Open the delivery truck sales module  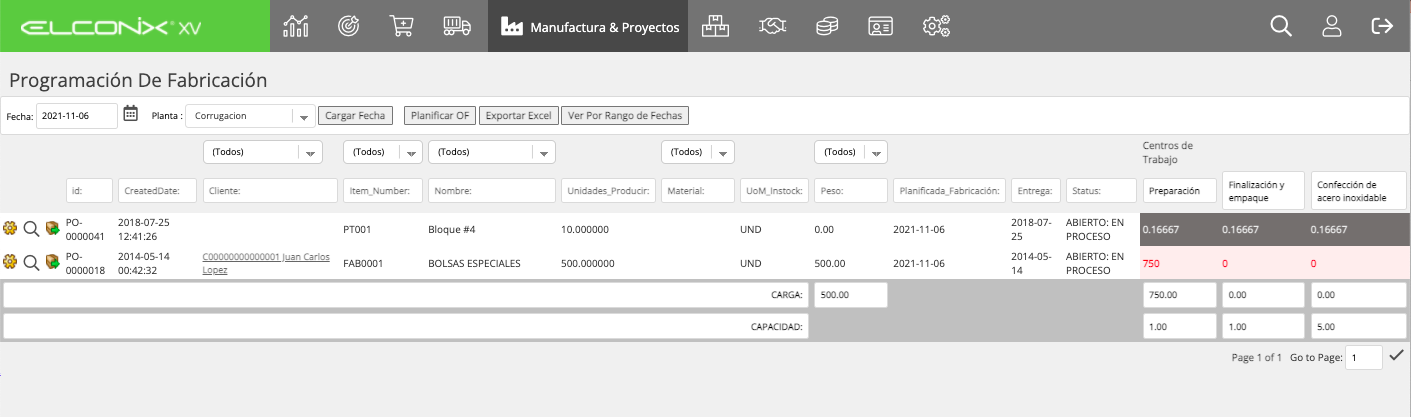coord(457,26)
